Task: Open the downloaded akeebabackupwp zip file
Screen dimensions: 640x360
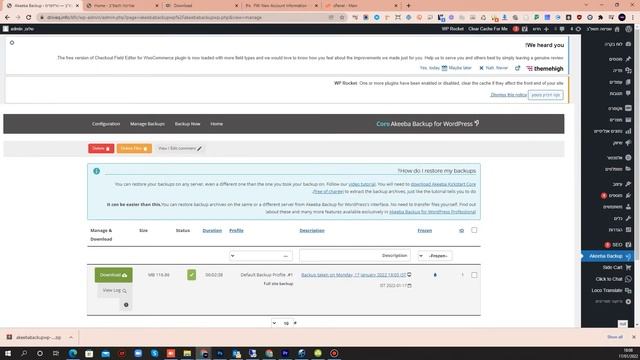Action: 38,338
